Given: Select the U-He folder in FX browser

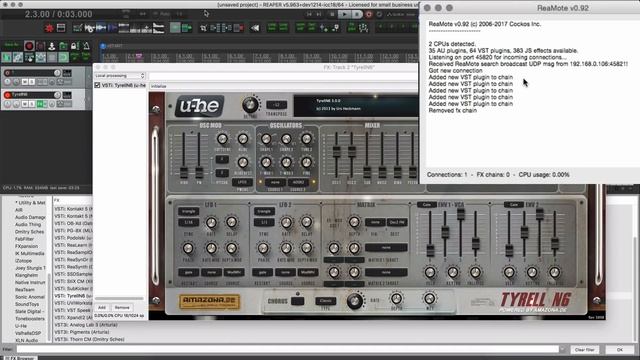Looking at the screenshot, I should click(21, 326).
